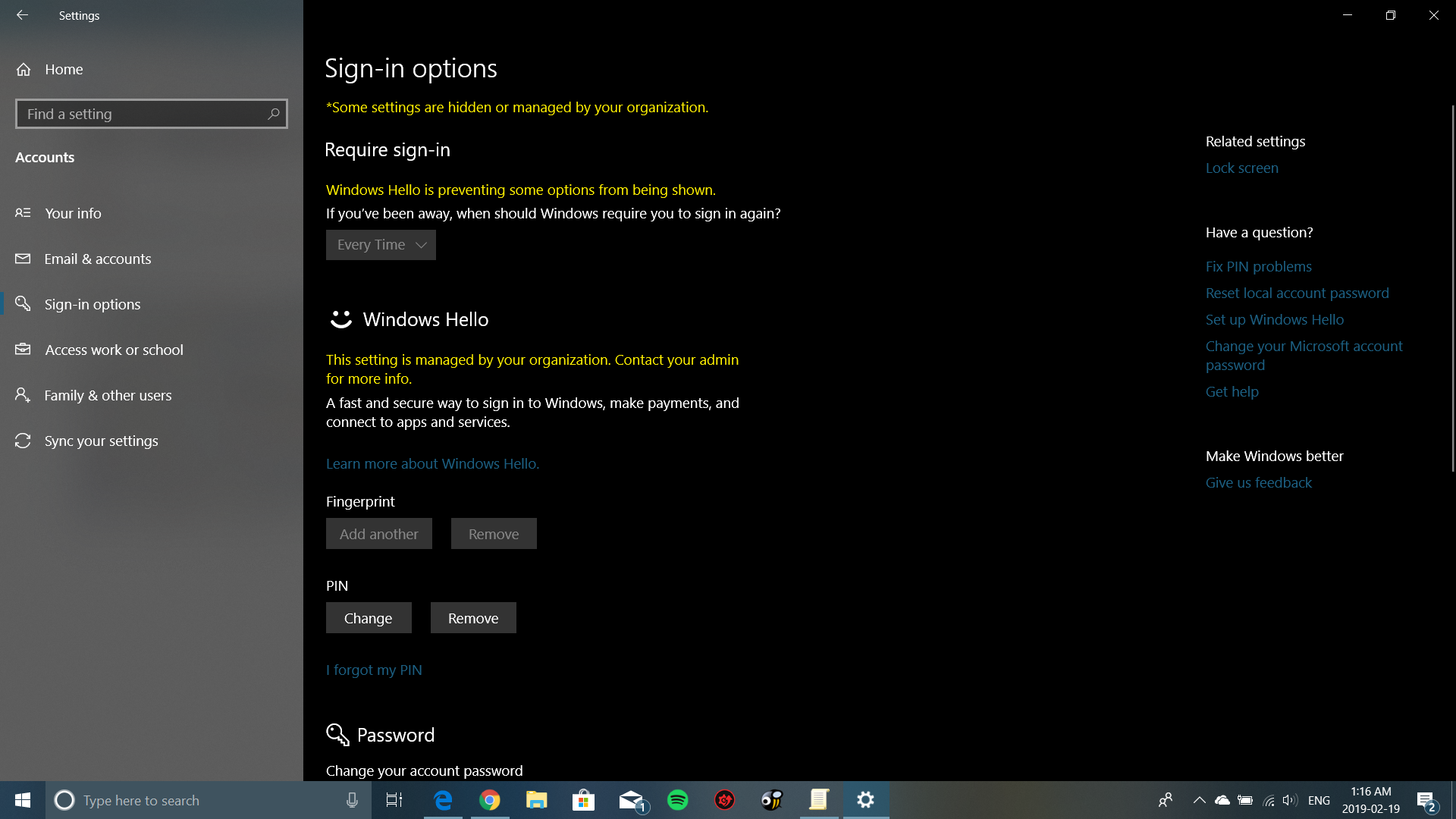The width and height of the screenshot is (1456, 819).
Task: Click Remove under Fingerprint
Action: pos(494,534)
